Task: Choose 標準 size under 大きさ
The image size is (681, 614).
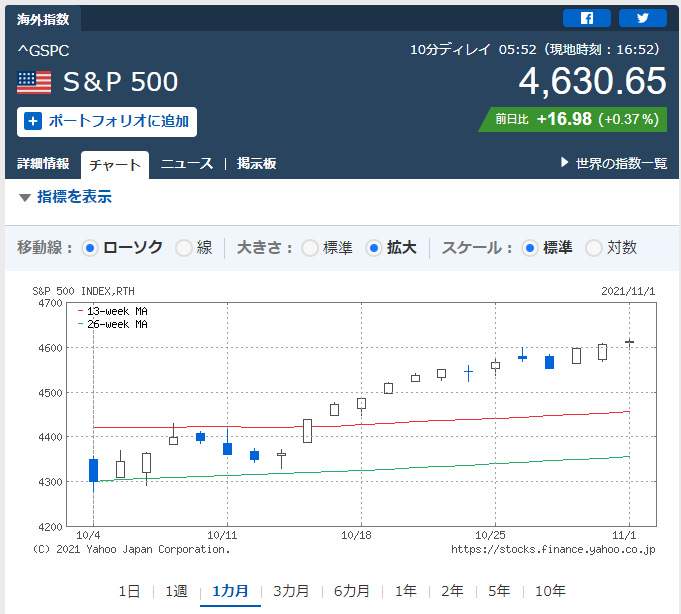Action: [x=310, y=248]
